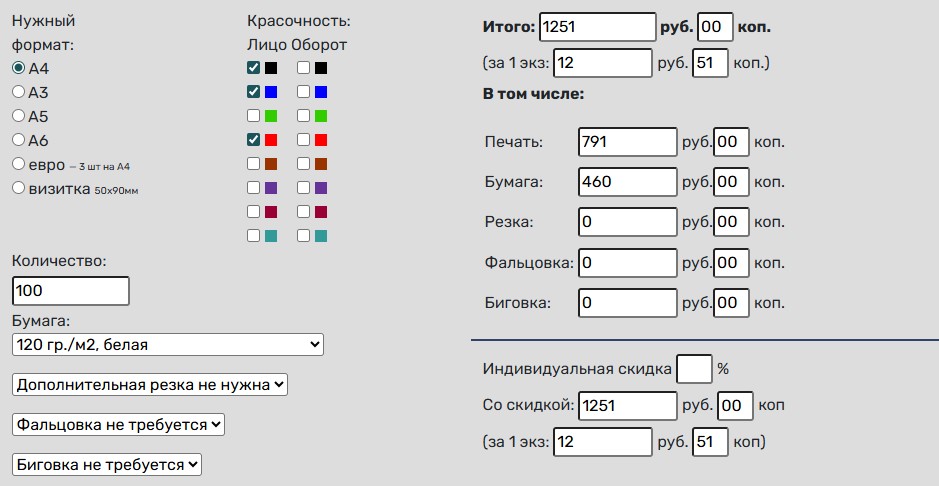The image size is (939, 486).
Task: Click the Количество input field
Action: tap(70, 291)
